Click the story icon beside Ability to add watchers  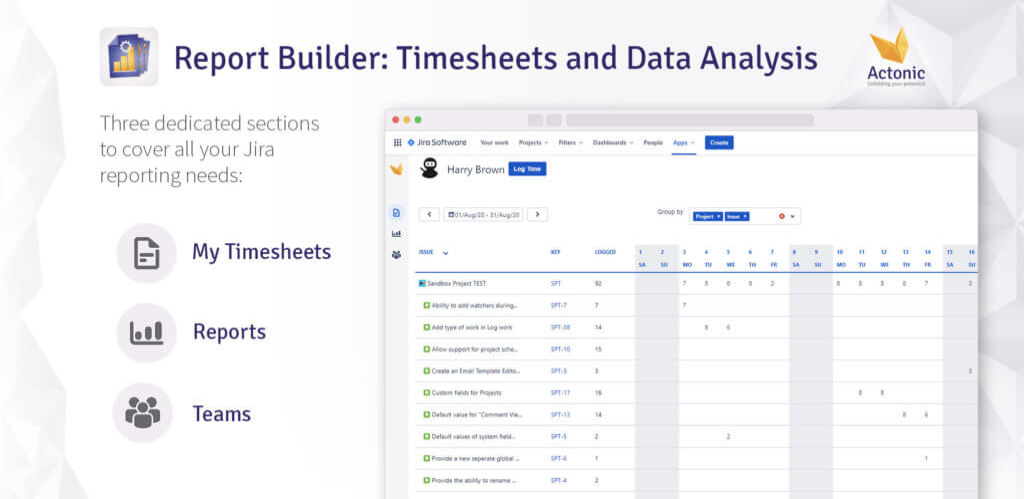pos(427,305)
